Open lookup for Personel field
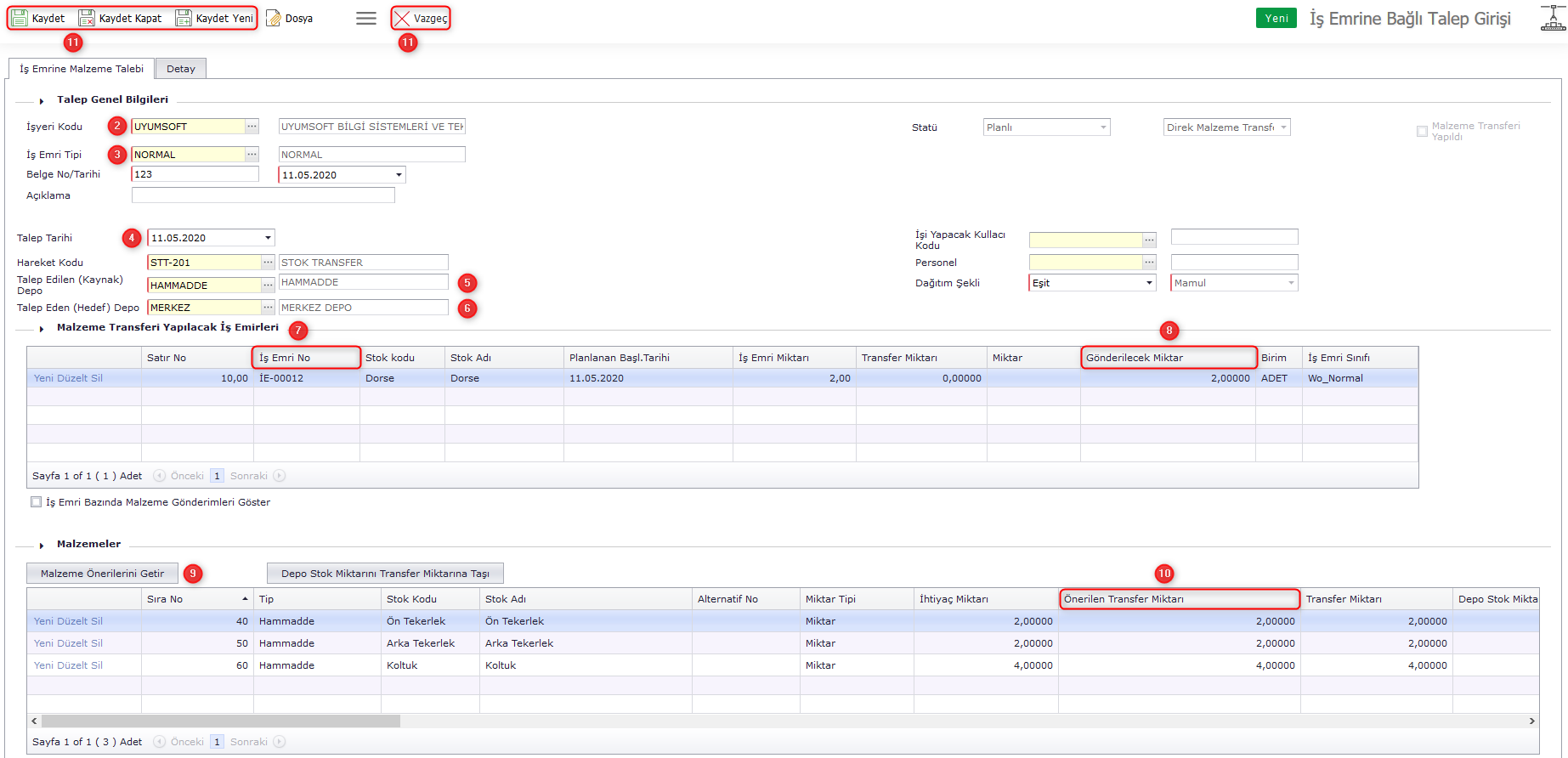 (1149, 263)
